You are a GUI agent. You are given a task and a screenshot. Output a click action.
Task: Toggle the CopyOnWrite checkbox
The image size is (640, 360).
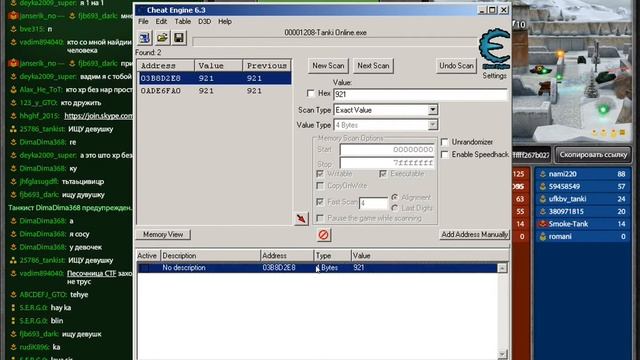pos(320,186)
